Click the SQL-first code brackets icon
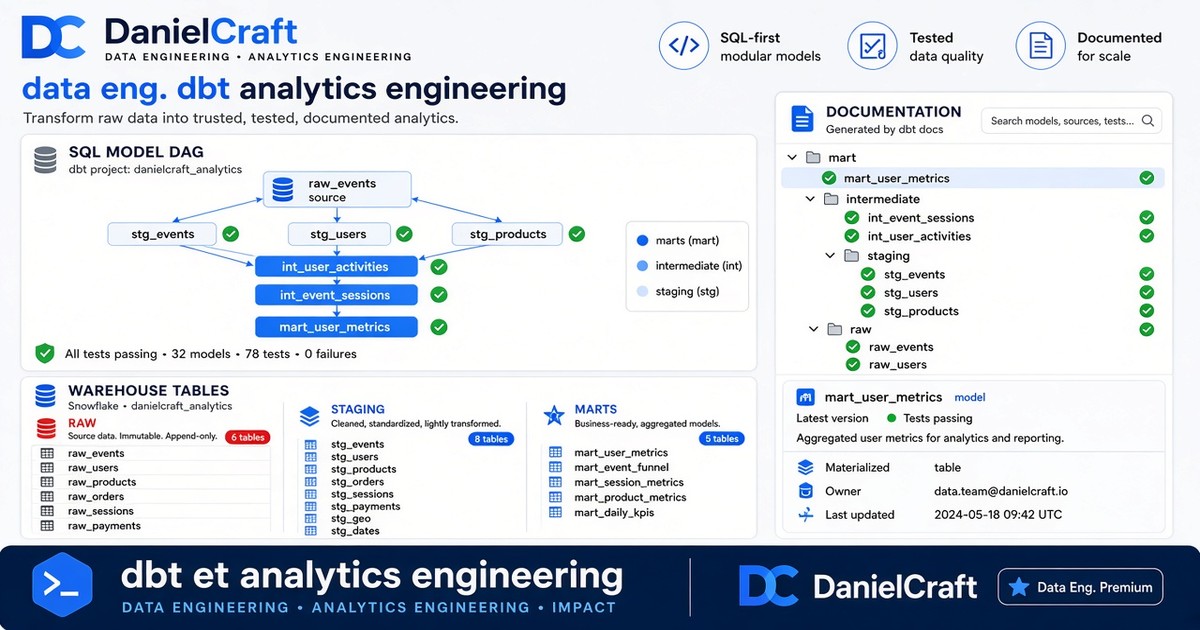 tap(683, 46)
